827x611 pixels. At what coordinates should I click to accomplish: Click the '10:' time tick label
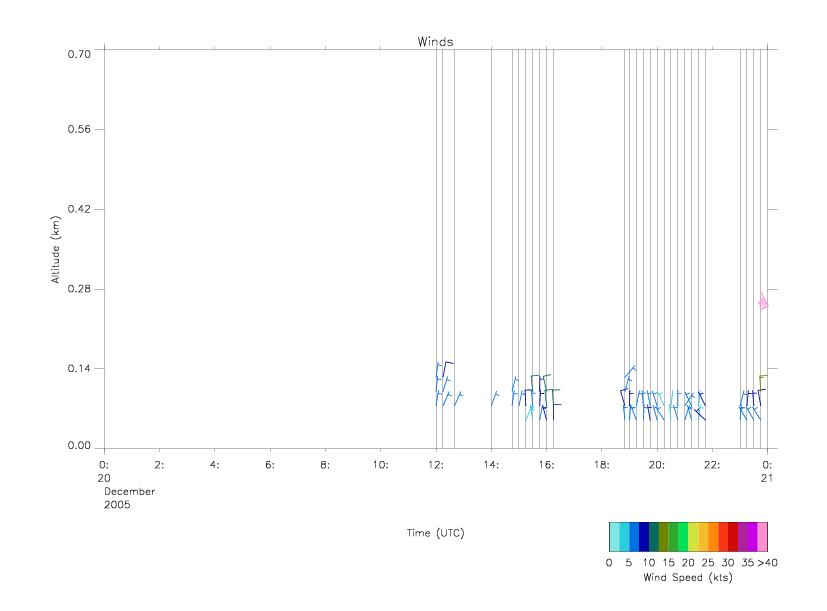coord(380,465)
